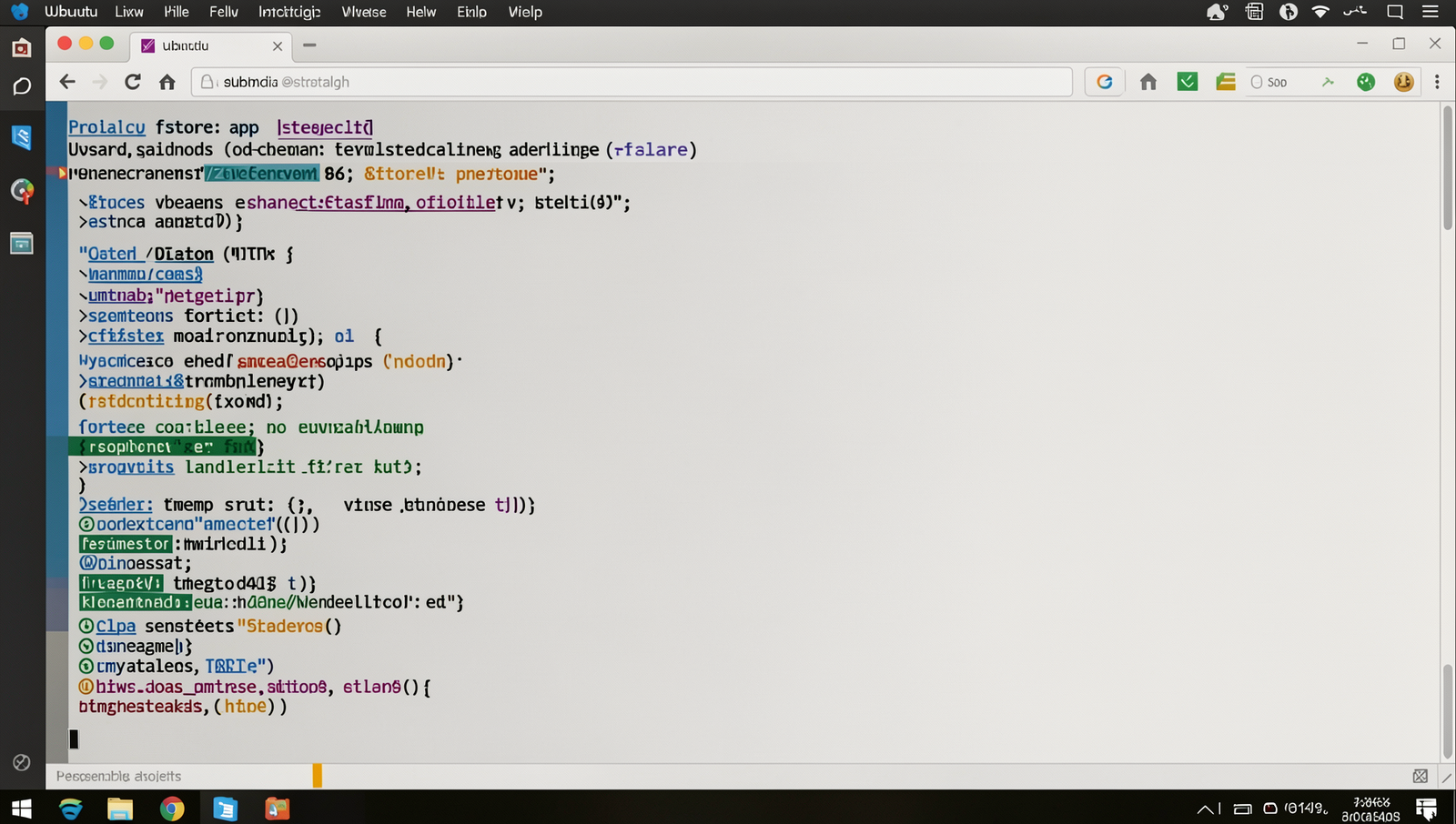This screenshot has width=1456, height=824.
Task: Expand the szemteons fortict line
Action: click(x=83, y=316)
